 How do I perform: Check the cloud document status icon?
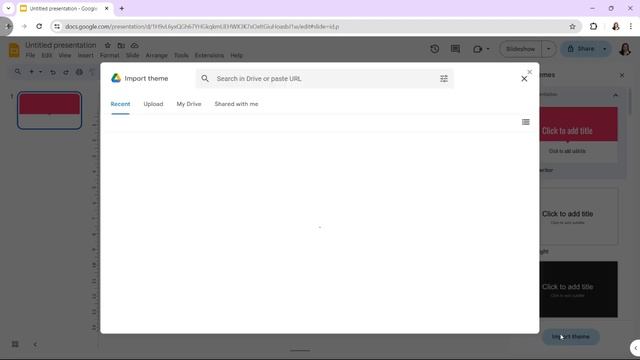click(x=135, y=45)
